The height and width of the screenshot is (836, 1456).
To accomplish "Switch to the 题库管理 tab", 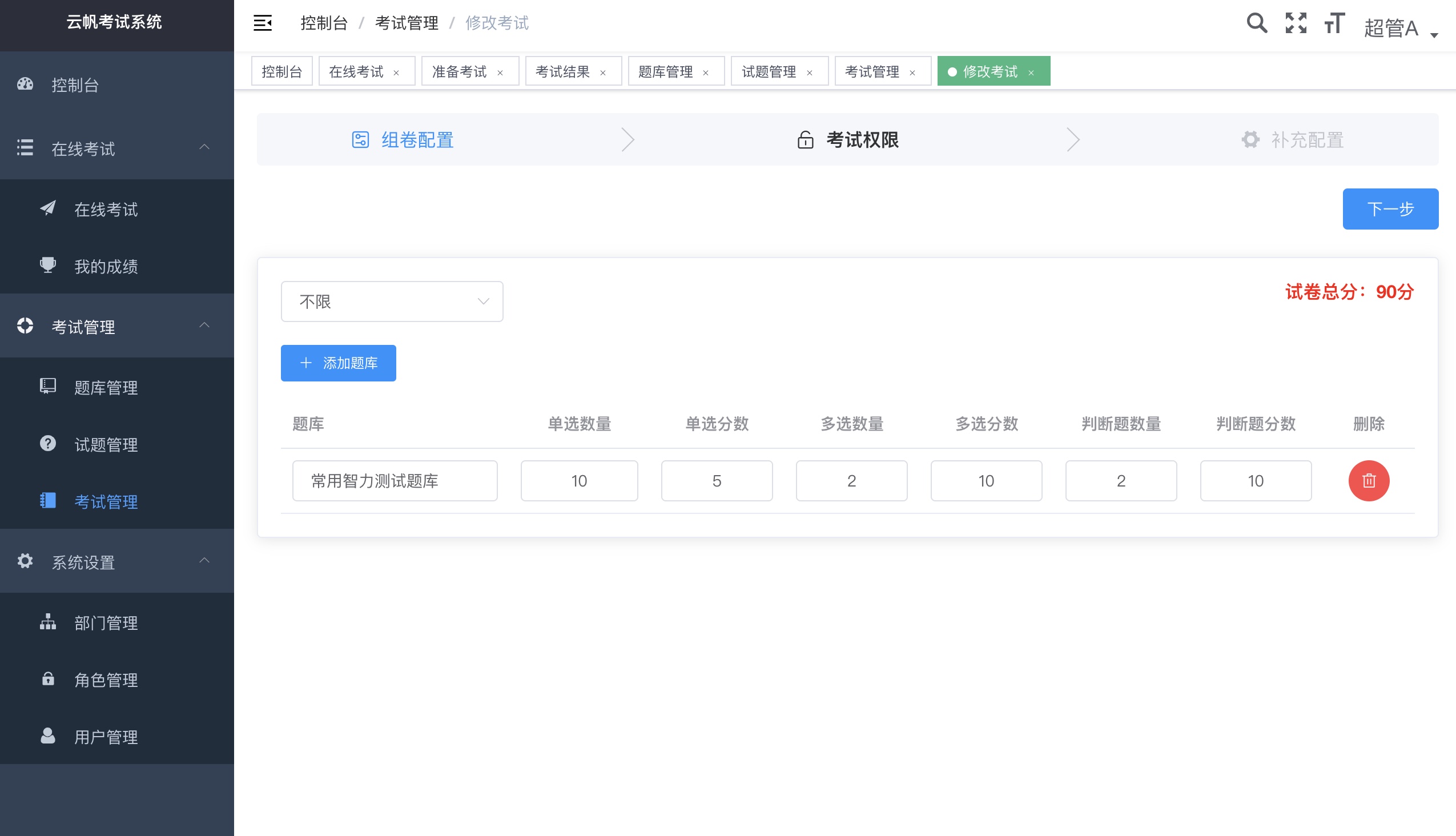I will pos(665,71).
